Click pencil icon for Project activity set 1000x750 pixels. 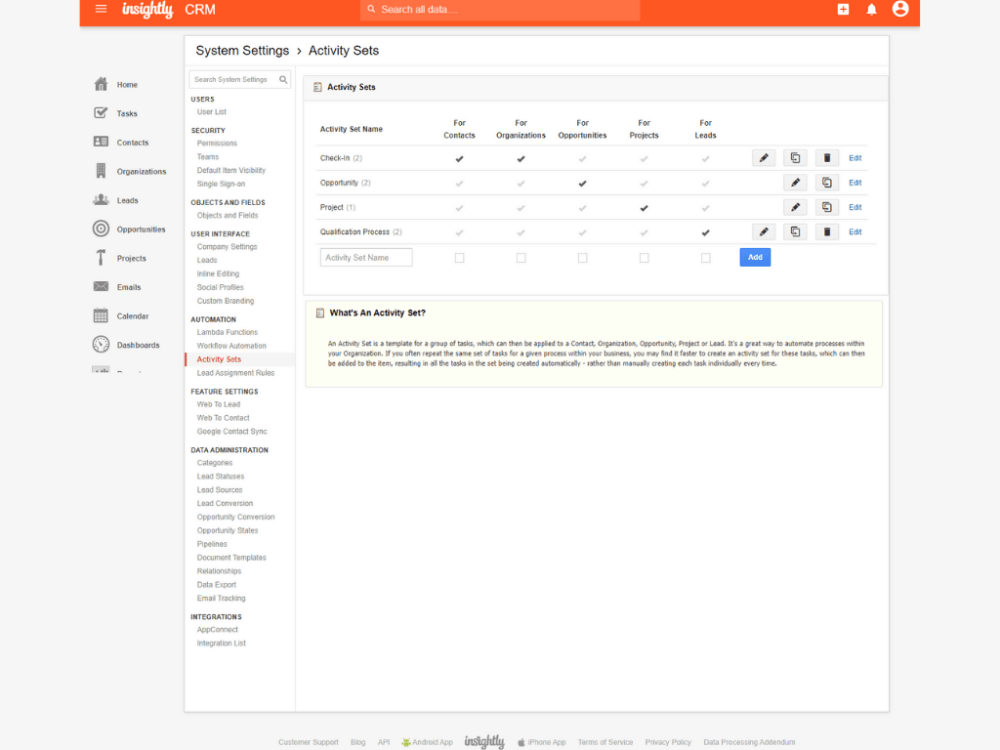point(795,207)
